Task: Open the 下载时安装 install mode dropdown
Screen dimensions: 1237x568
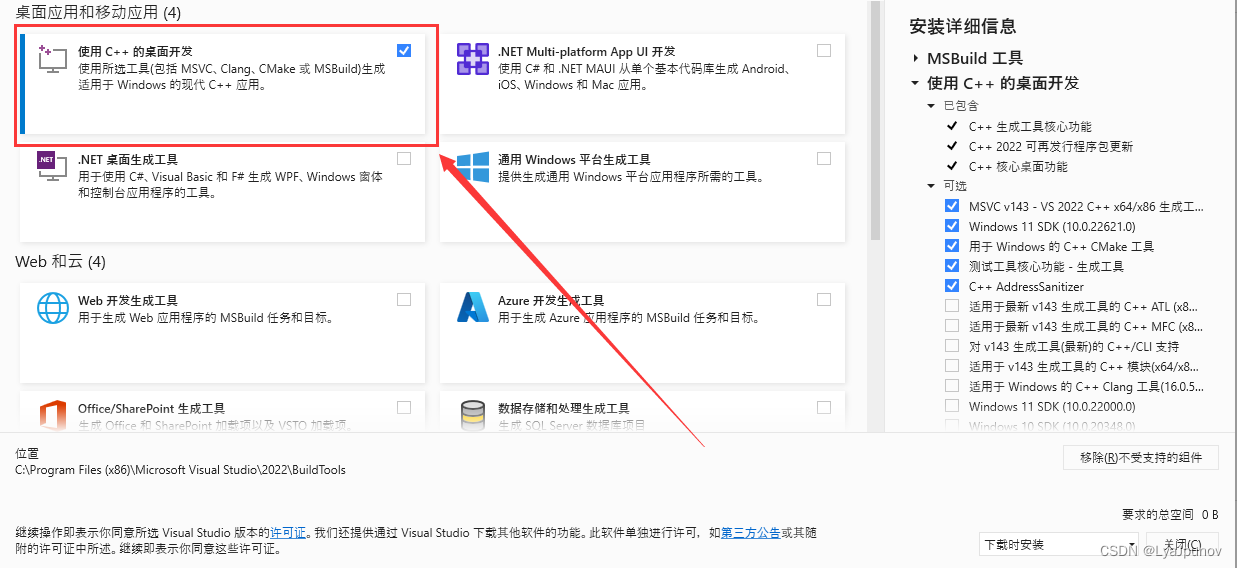Action: point(1059,544)
